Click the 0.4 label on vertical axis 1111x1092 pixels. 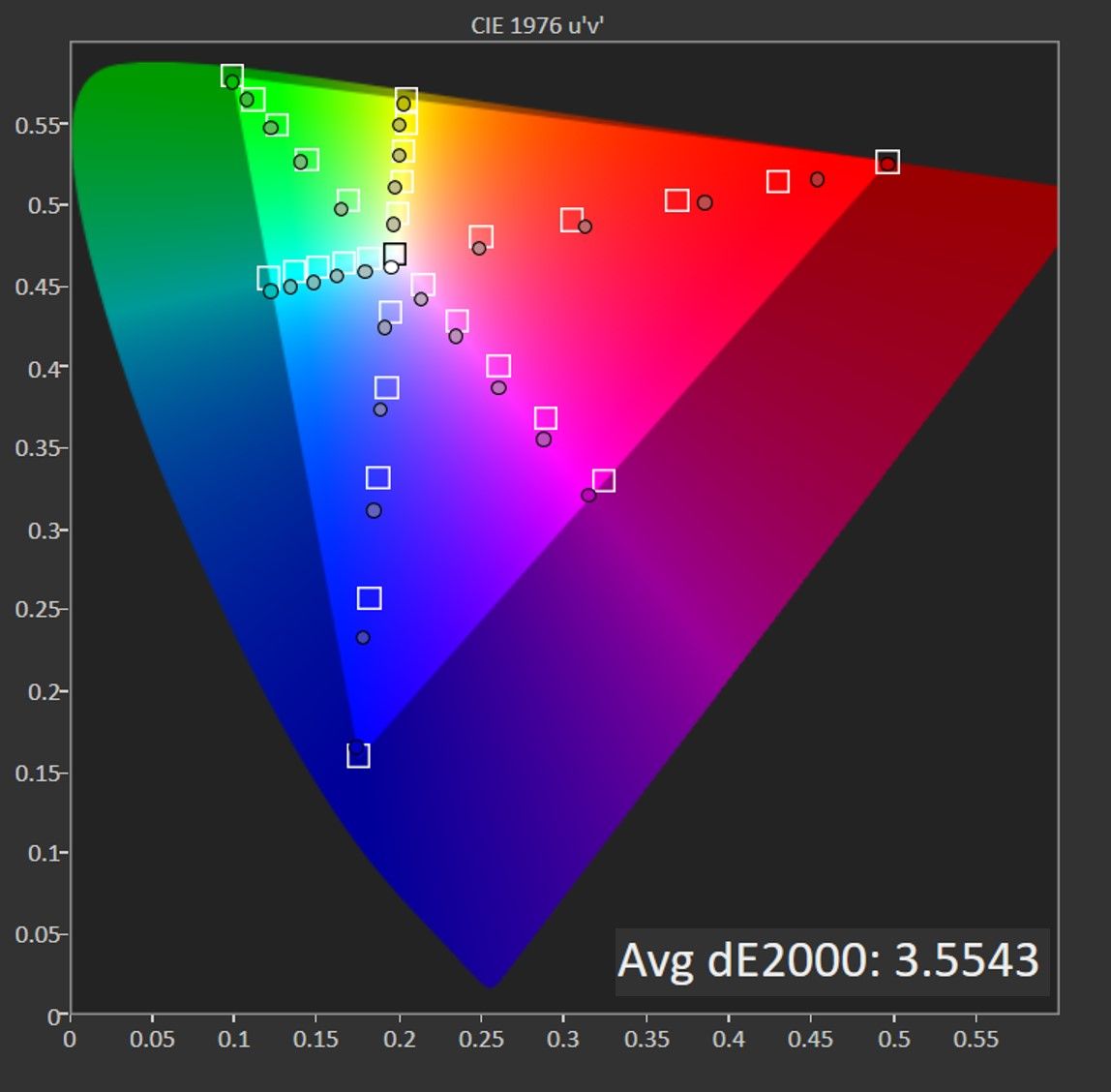click(44, 369)
